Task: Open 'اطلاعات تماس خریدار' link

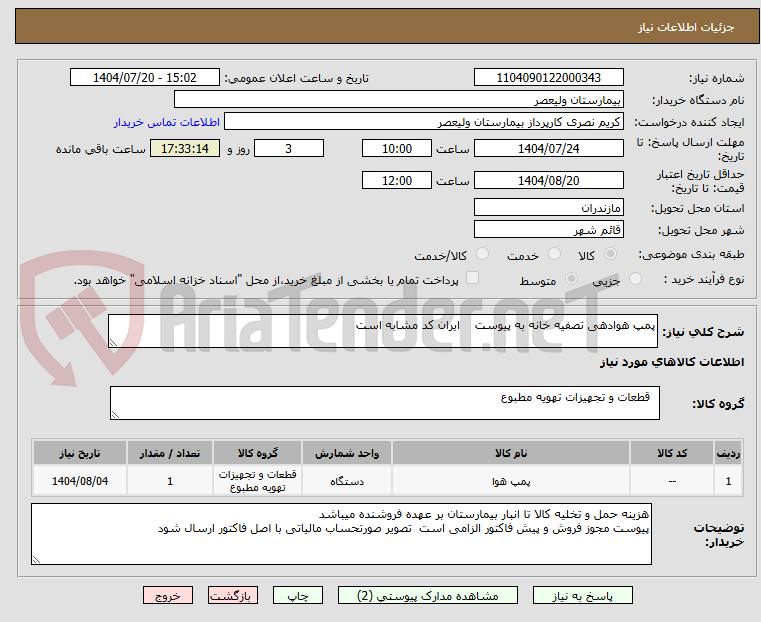Action: [167, 122]
